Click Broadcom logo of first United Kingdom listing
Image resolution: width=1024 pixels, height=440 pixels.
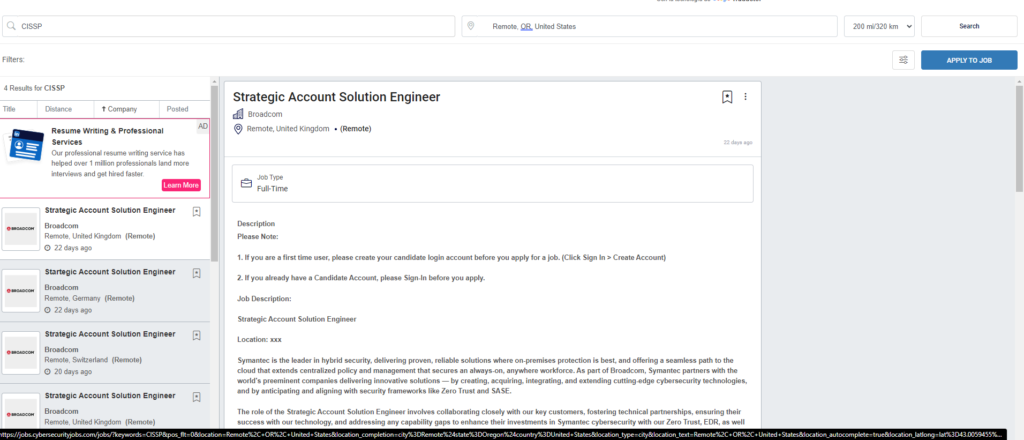(x=21, y=228)
